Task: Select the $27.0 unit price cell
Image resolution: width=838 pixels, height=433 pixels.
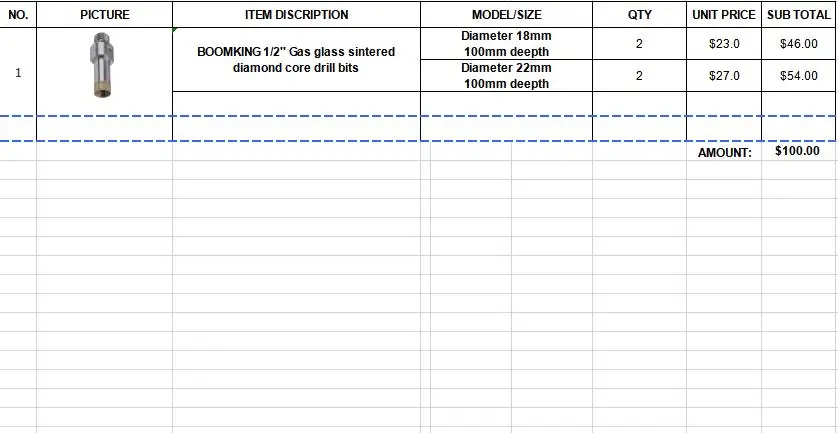Action: click(724, 76)
